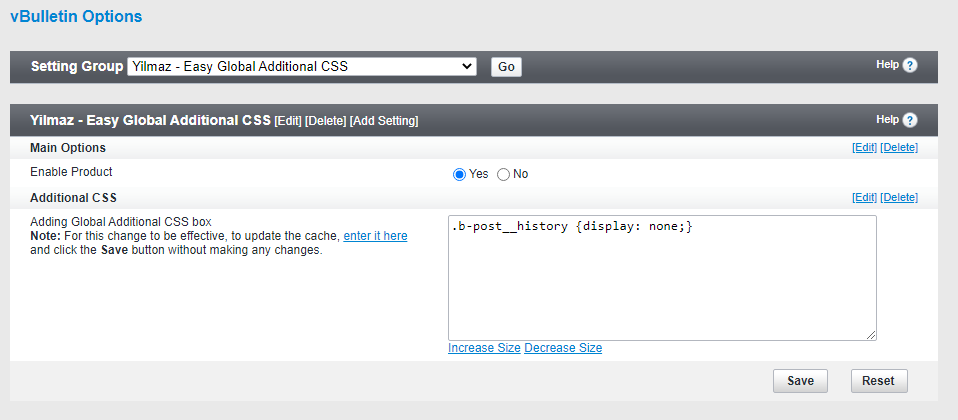Click the Help icon in Setting Group bar
The width and height of the screenshot is (958, 420).
909,65
